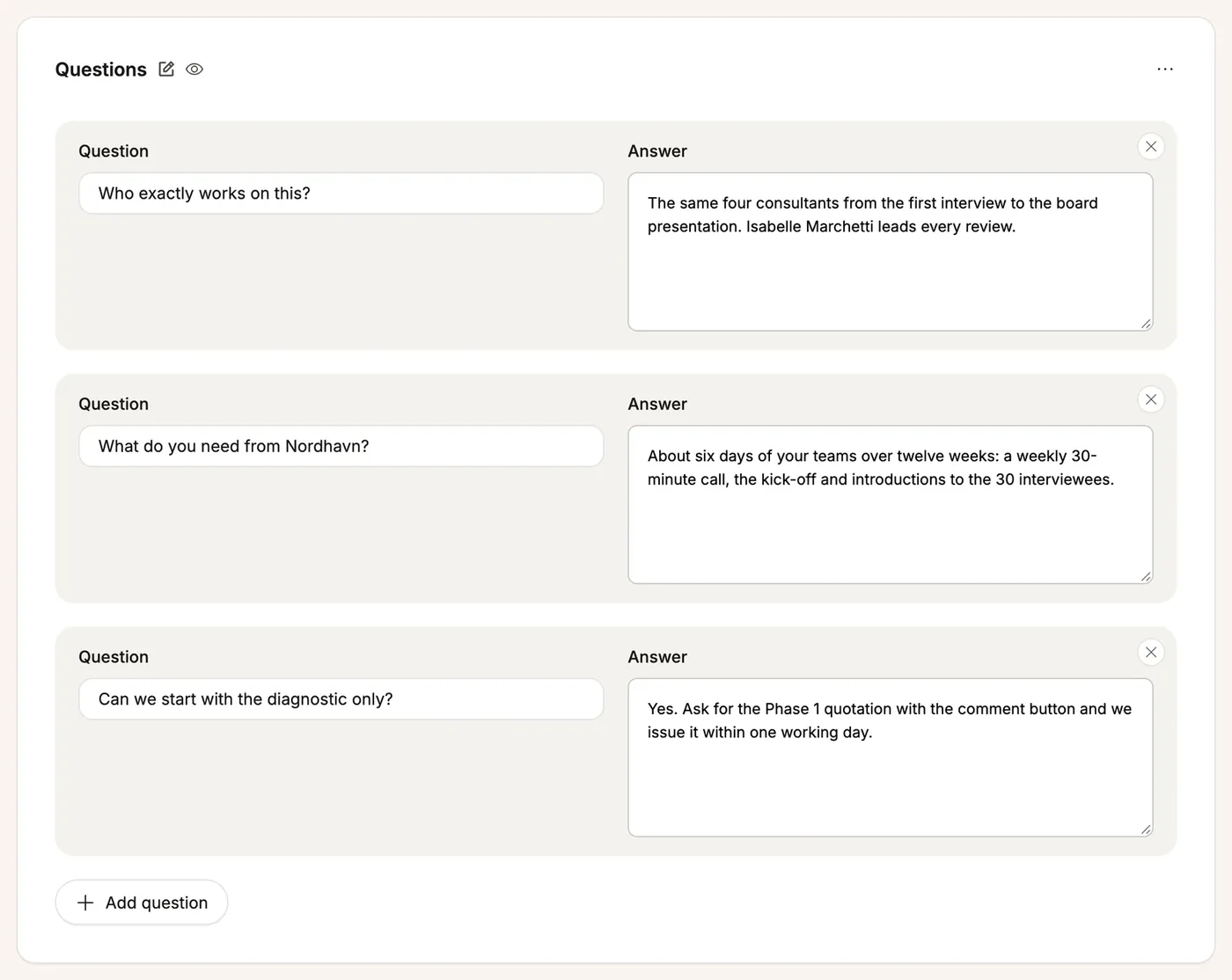Click the Add question button

[x=142, y=903]
